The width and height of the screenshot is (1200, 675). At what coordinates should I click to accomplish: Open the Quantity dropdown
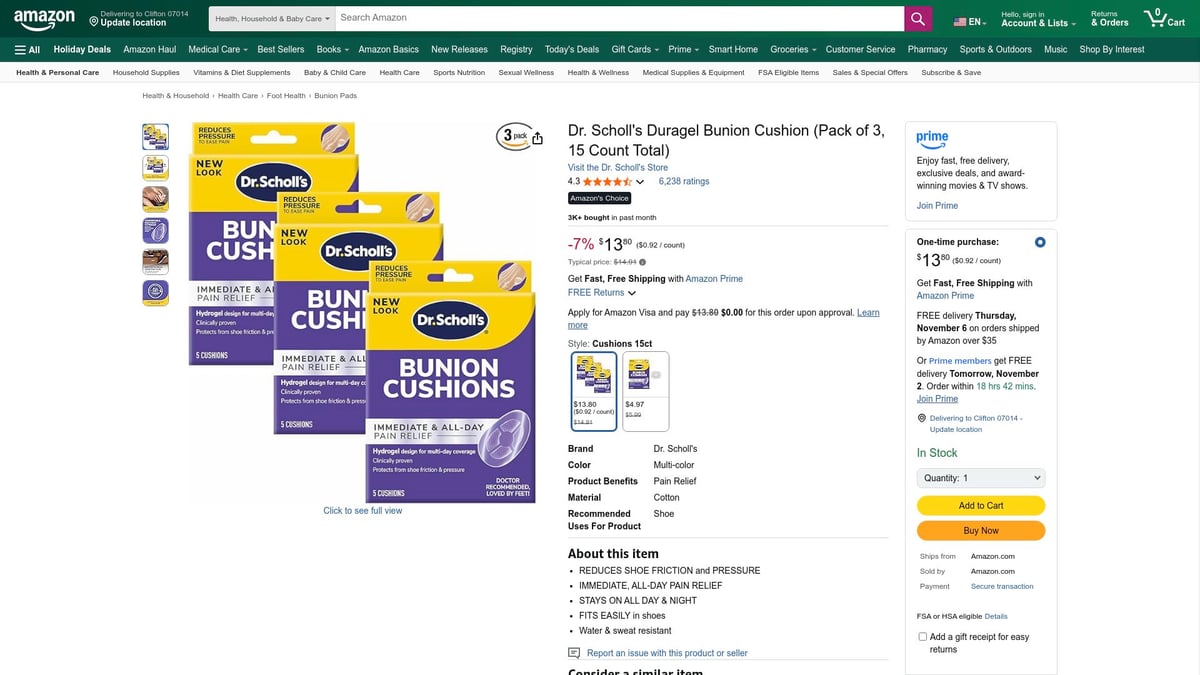click(979, 478)
